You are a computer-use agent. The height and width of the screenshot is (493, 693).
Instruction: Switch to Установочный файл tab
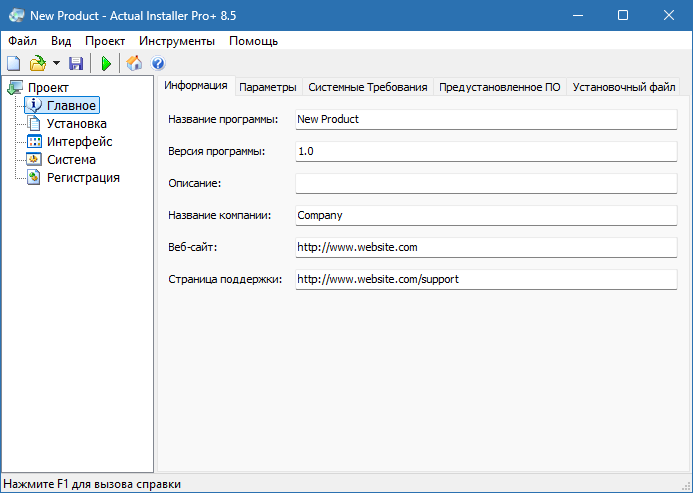(624, 87)
